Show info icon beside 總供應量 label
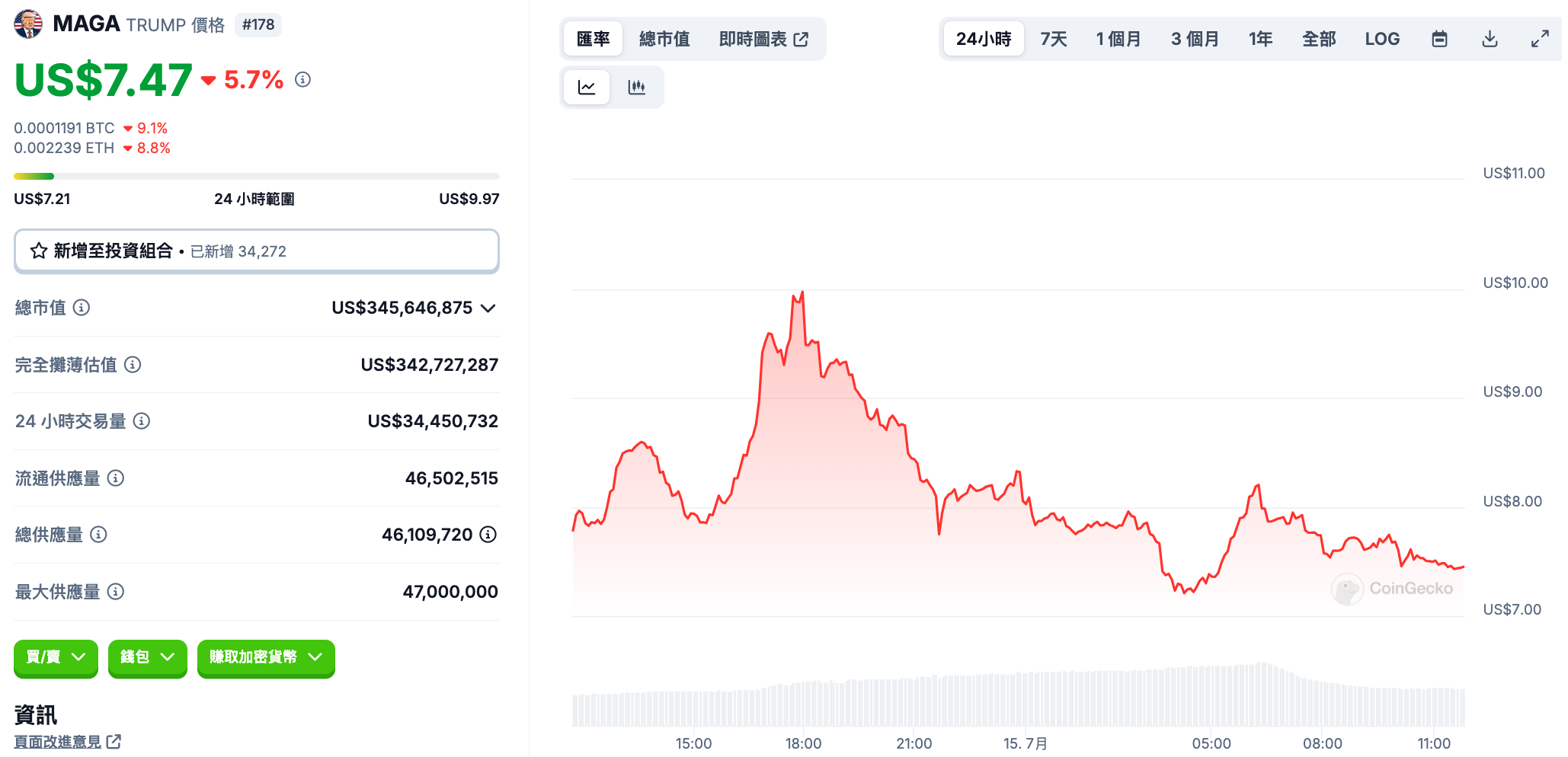This screenshot has width=1568, height=757. (98, 535)
